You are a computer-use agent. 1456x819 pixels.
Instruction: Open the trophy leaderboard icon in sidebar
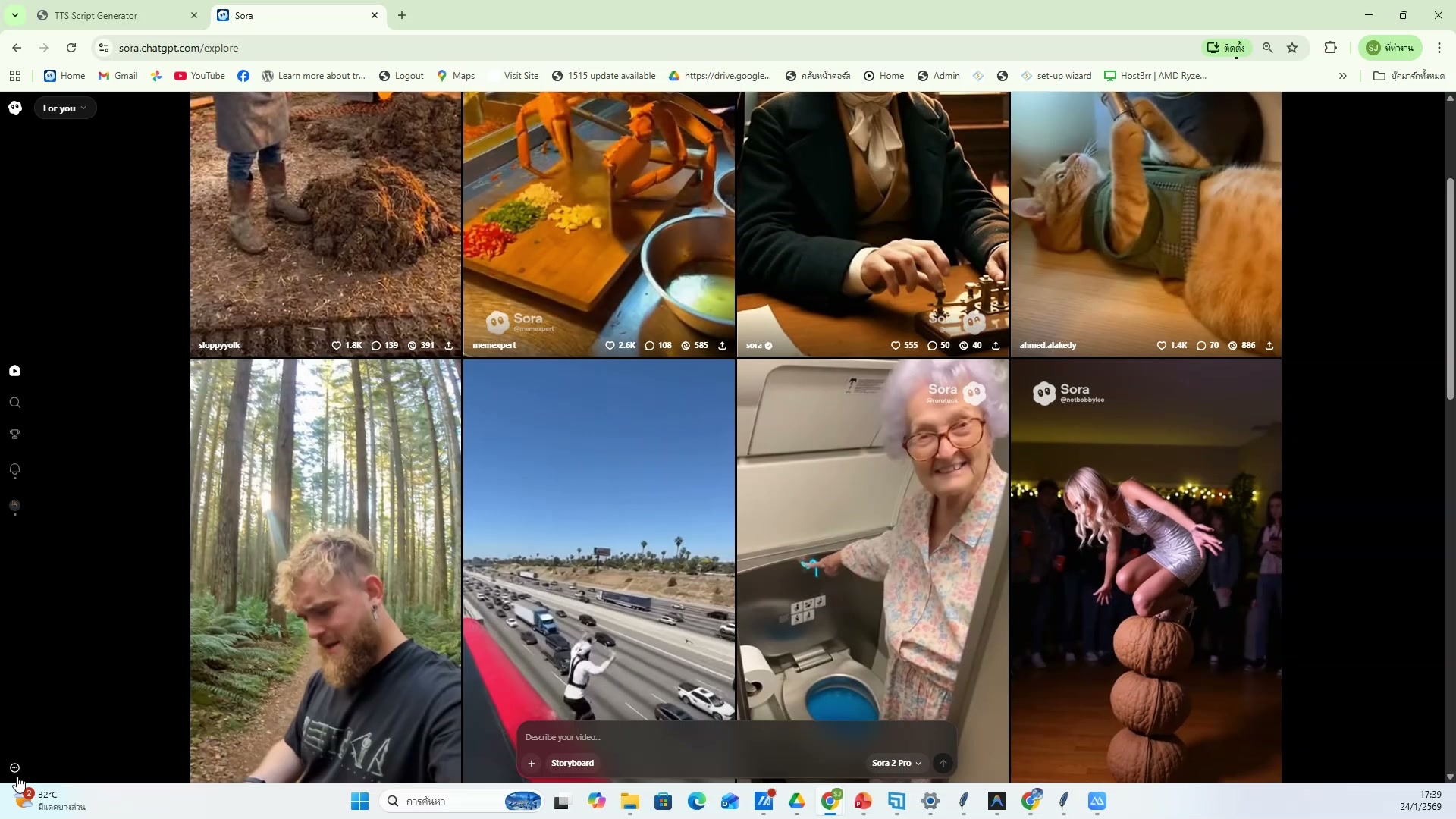[x=14, y=435]
